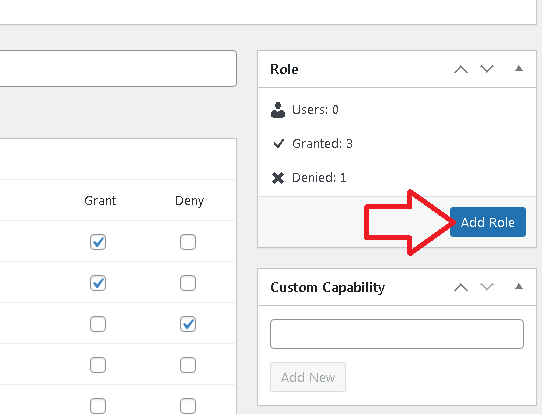Screen dimensions: 542x414
Task: Move the Custom Capability panel down
Action: click(487, 287)
